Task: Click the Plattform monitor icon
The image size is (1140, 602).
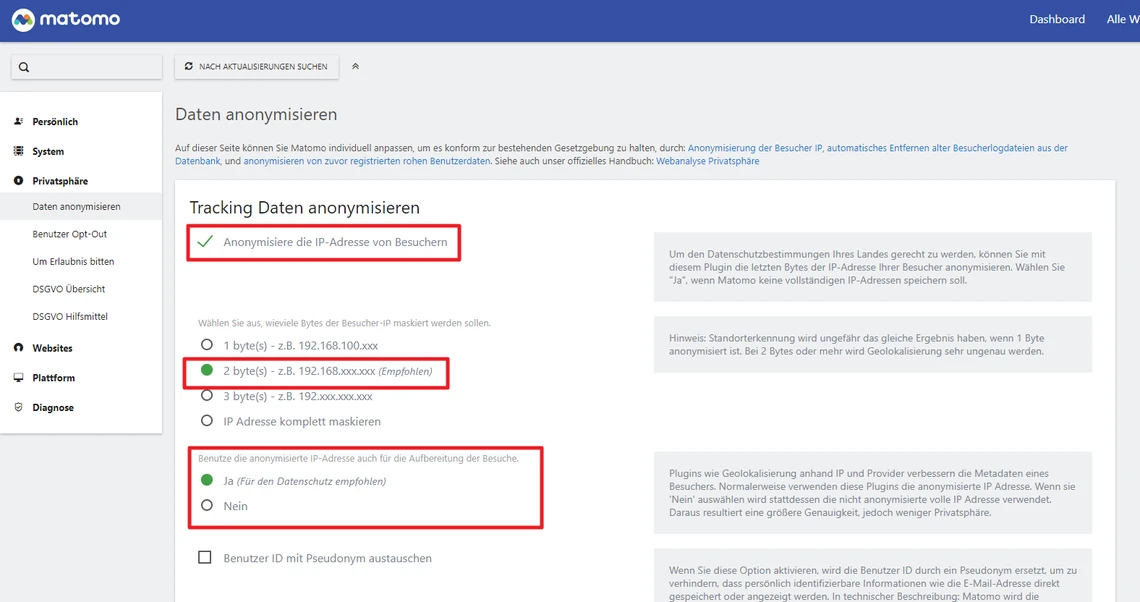Action: pyautogui.click(x=18, y=378)
